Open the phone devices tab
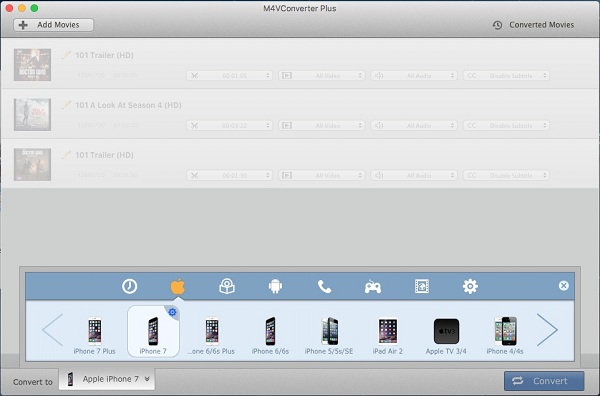The height and width of the screenshot is (396, 600). pos(324,286)
